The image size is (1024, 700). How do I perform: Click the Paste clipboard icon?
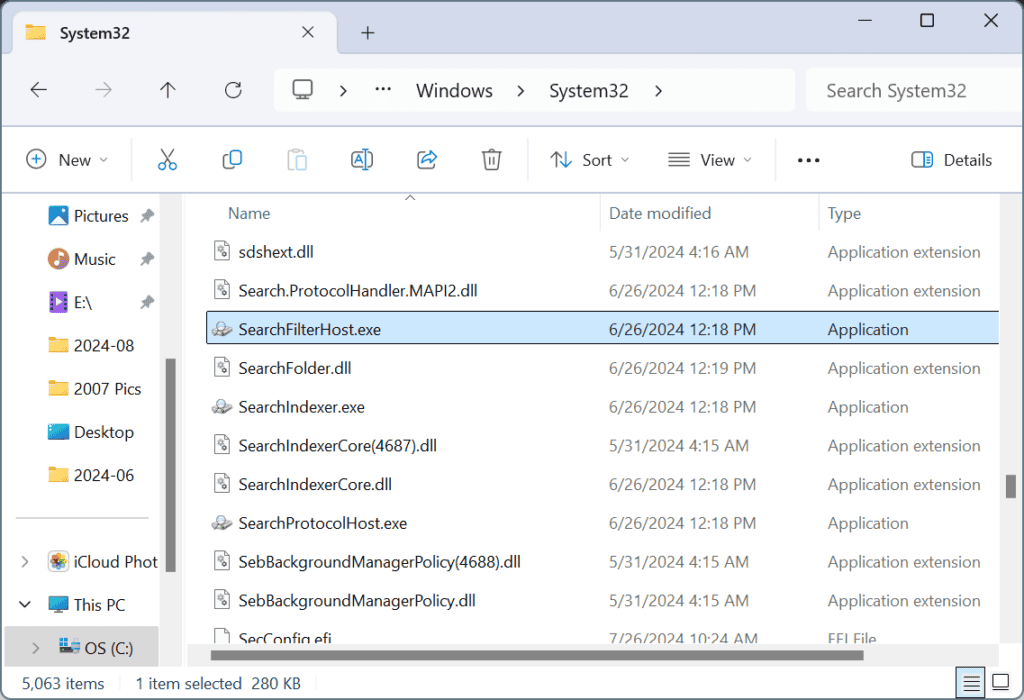[296, 160]
